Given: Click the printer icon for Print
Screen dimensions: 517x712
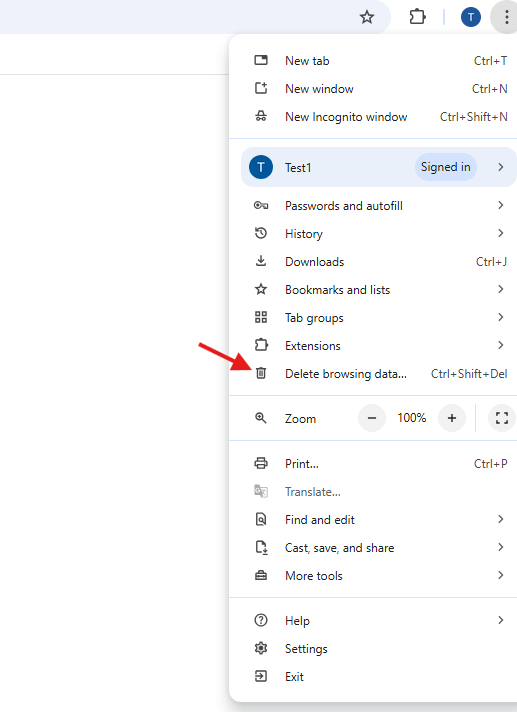Looking at the screenshot, I should (x=261, y=464).
